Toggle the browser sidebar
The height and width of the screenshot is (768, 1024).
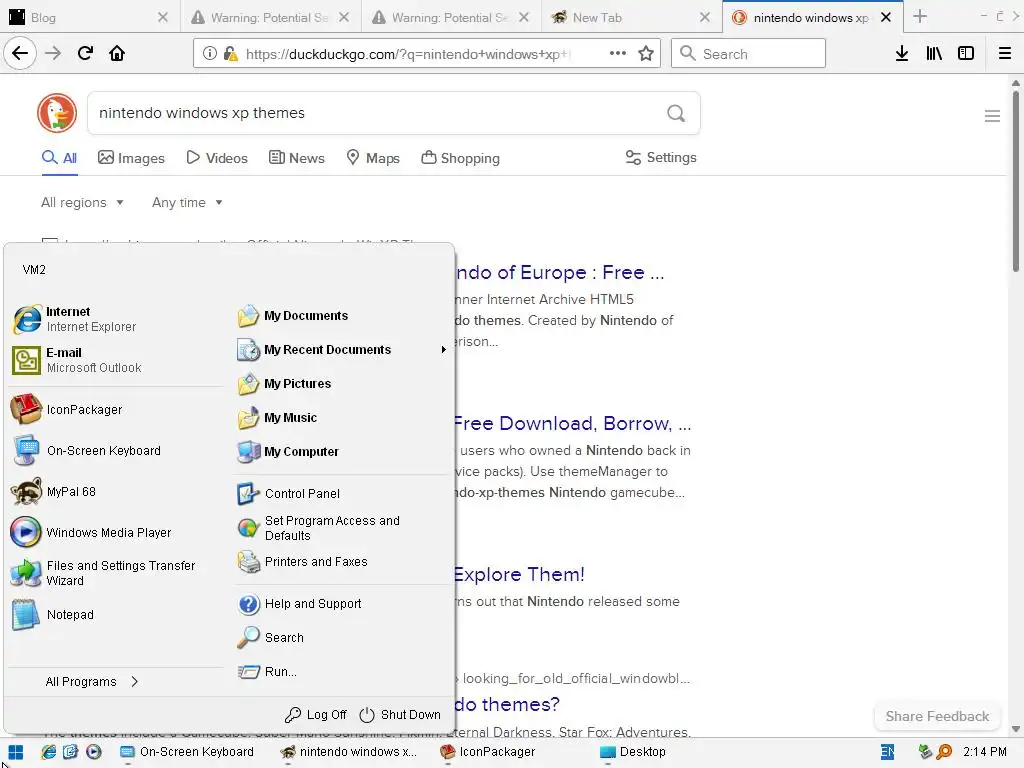pos(966,54)
